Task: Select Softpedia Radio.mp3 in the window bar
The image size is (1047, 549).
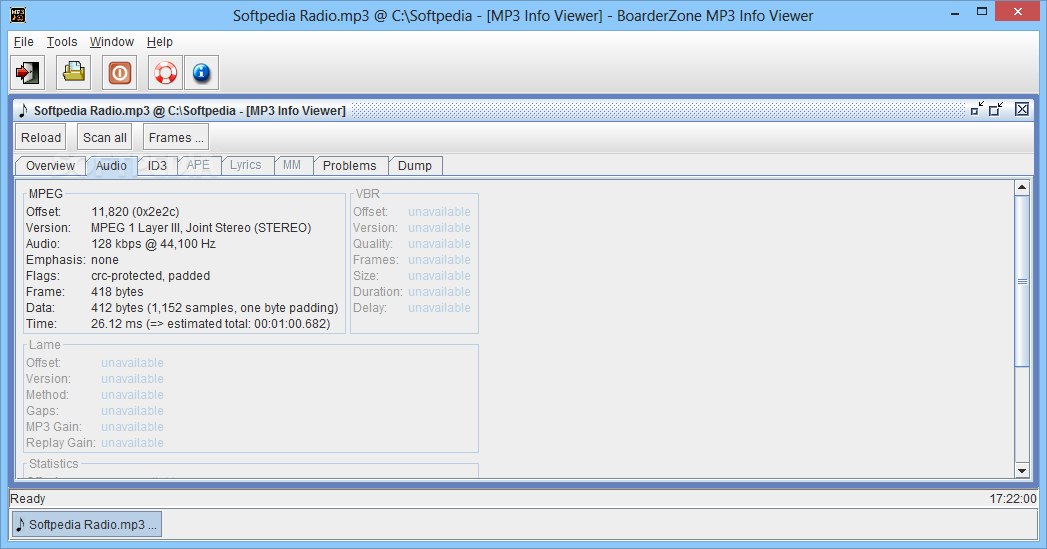Action: point(87,524)
